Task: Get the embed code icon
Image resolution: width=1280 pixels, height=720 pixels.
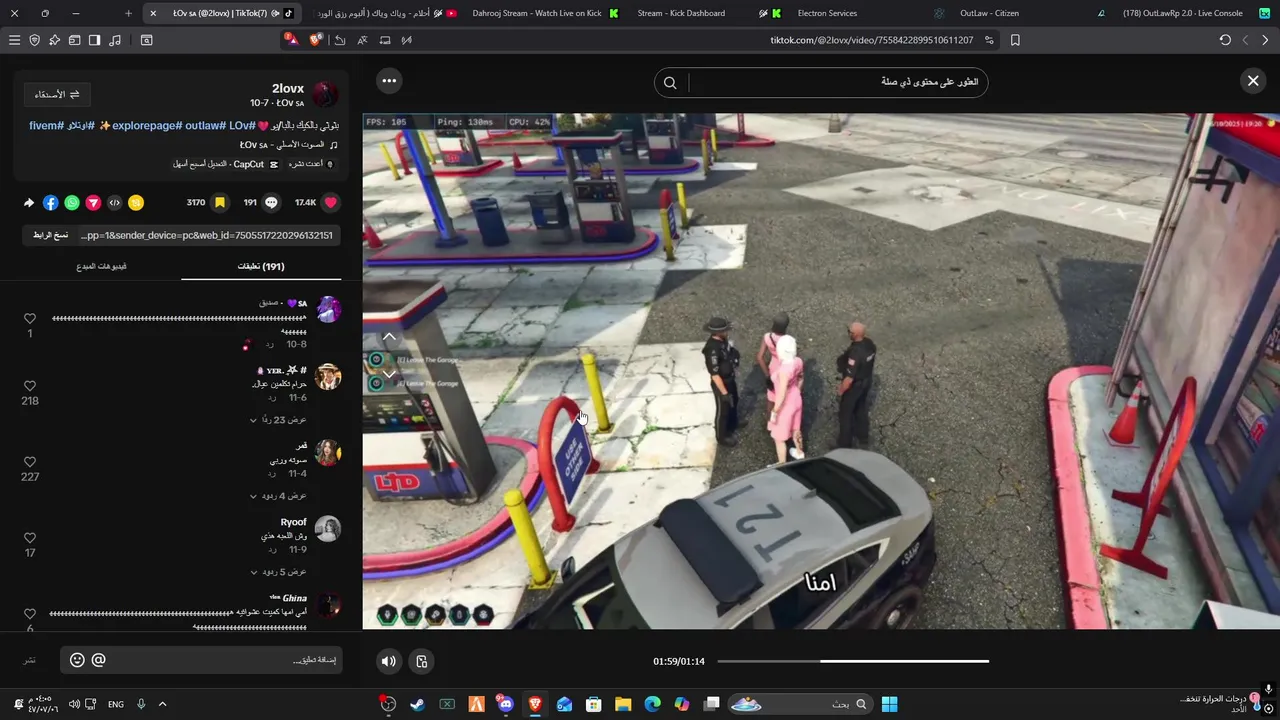Action: coord(114,202)
